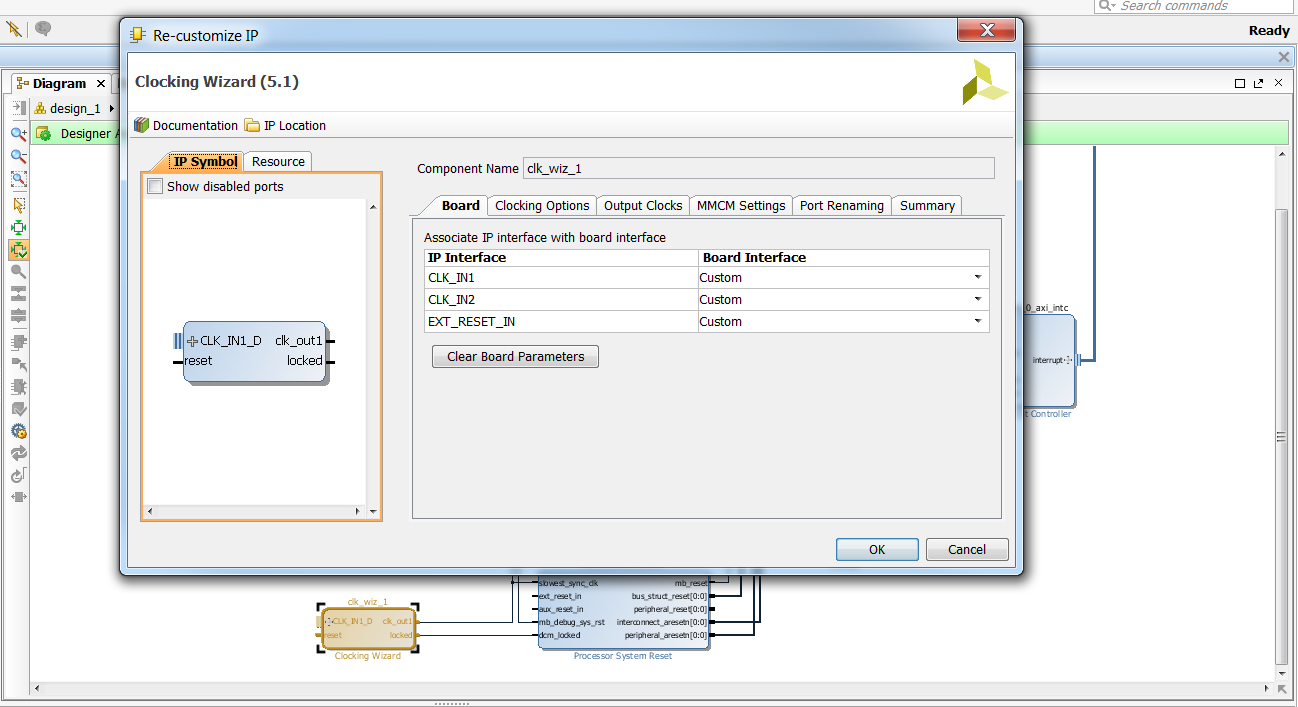Select the Clocking Wizard block in diagram
The height and width of the screenshot is (707, 1298).
[x=367, y=628]
